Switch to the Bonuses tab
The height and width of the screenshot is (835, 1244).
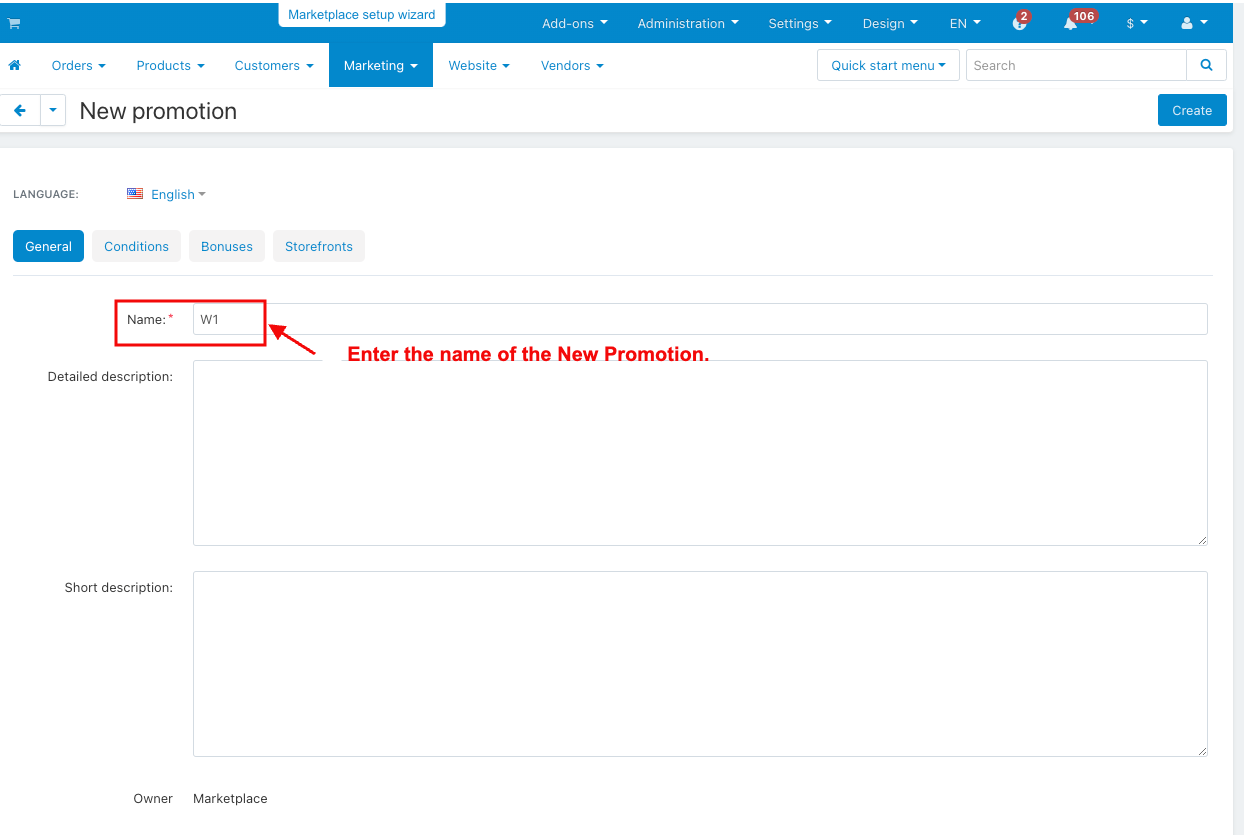[227, 246]
